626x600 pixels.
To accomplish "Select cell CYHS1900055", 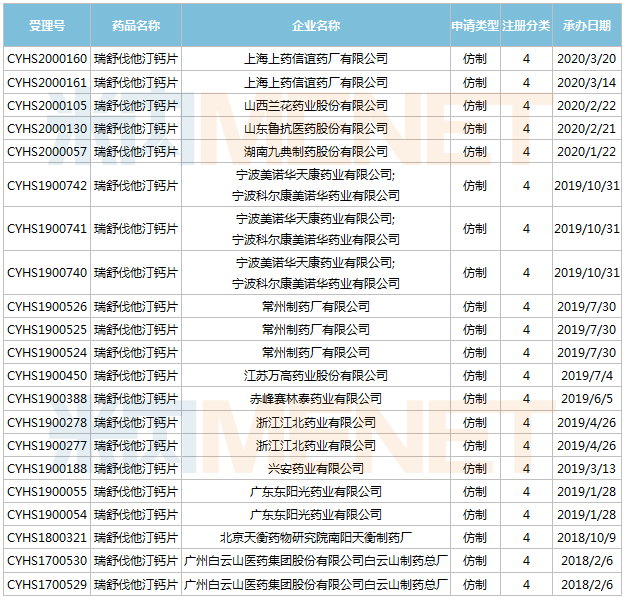I will point(47,491).
